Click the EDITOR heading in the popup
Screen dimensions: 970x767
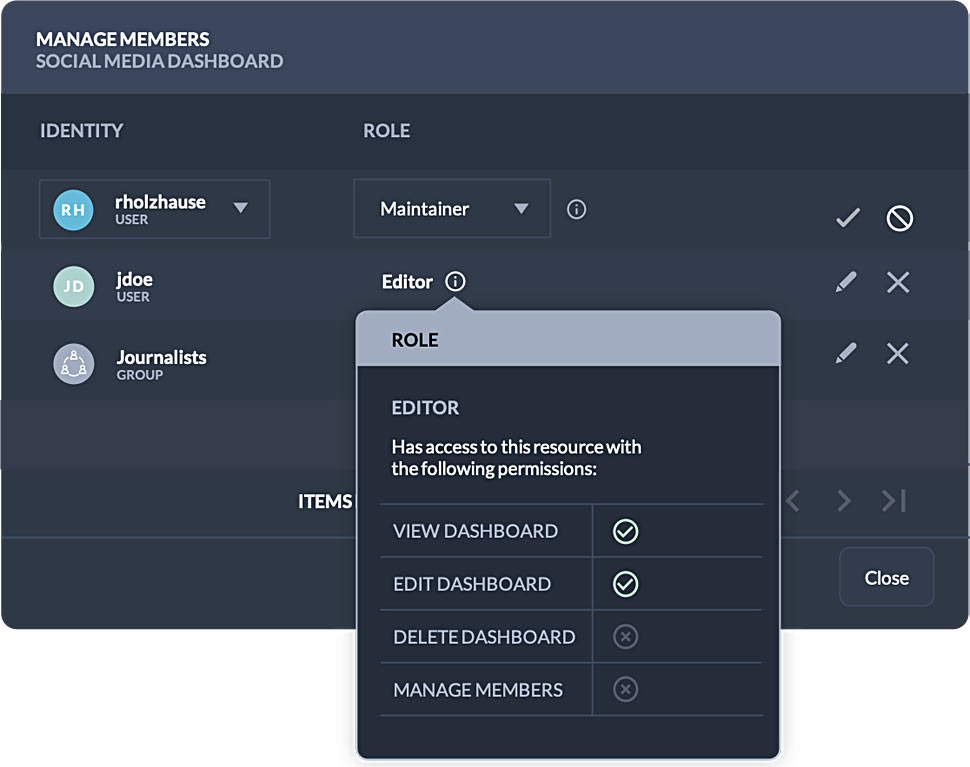(x=426, y=408)
